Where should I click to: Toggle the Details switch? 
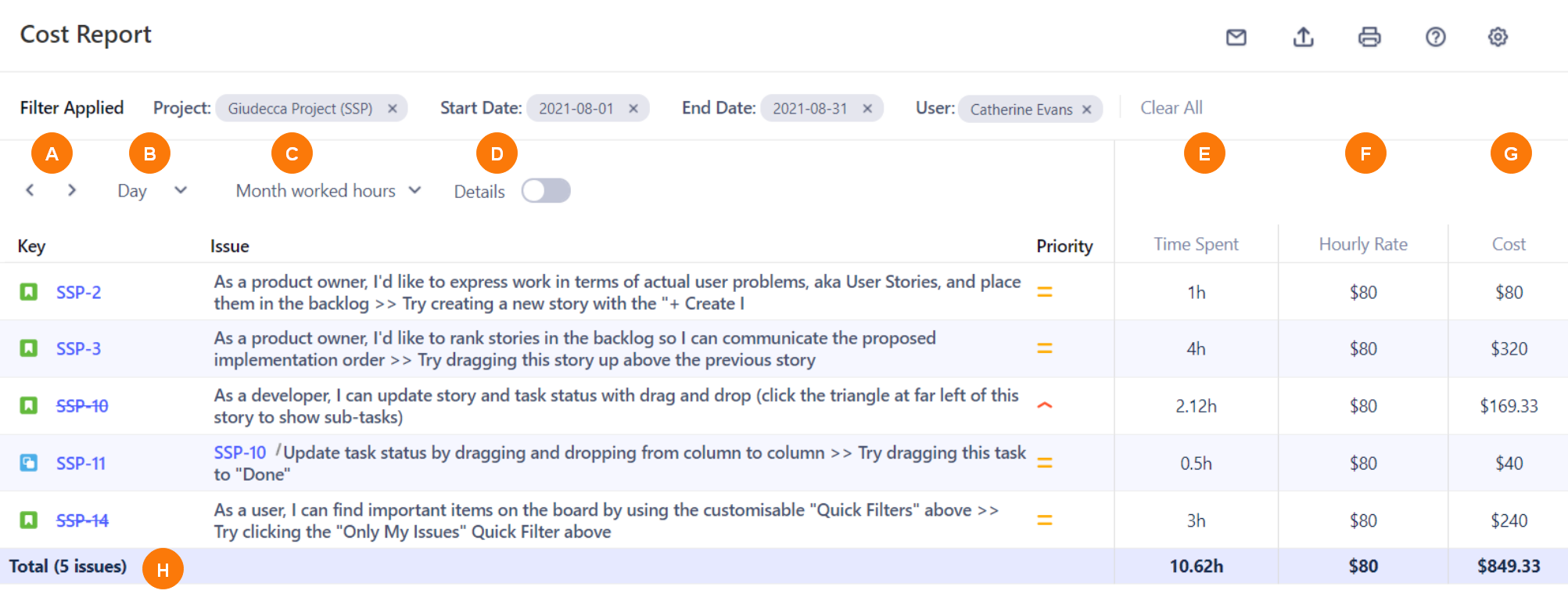coord(546,191)
